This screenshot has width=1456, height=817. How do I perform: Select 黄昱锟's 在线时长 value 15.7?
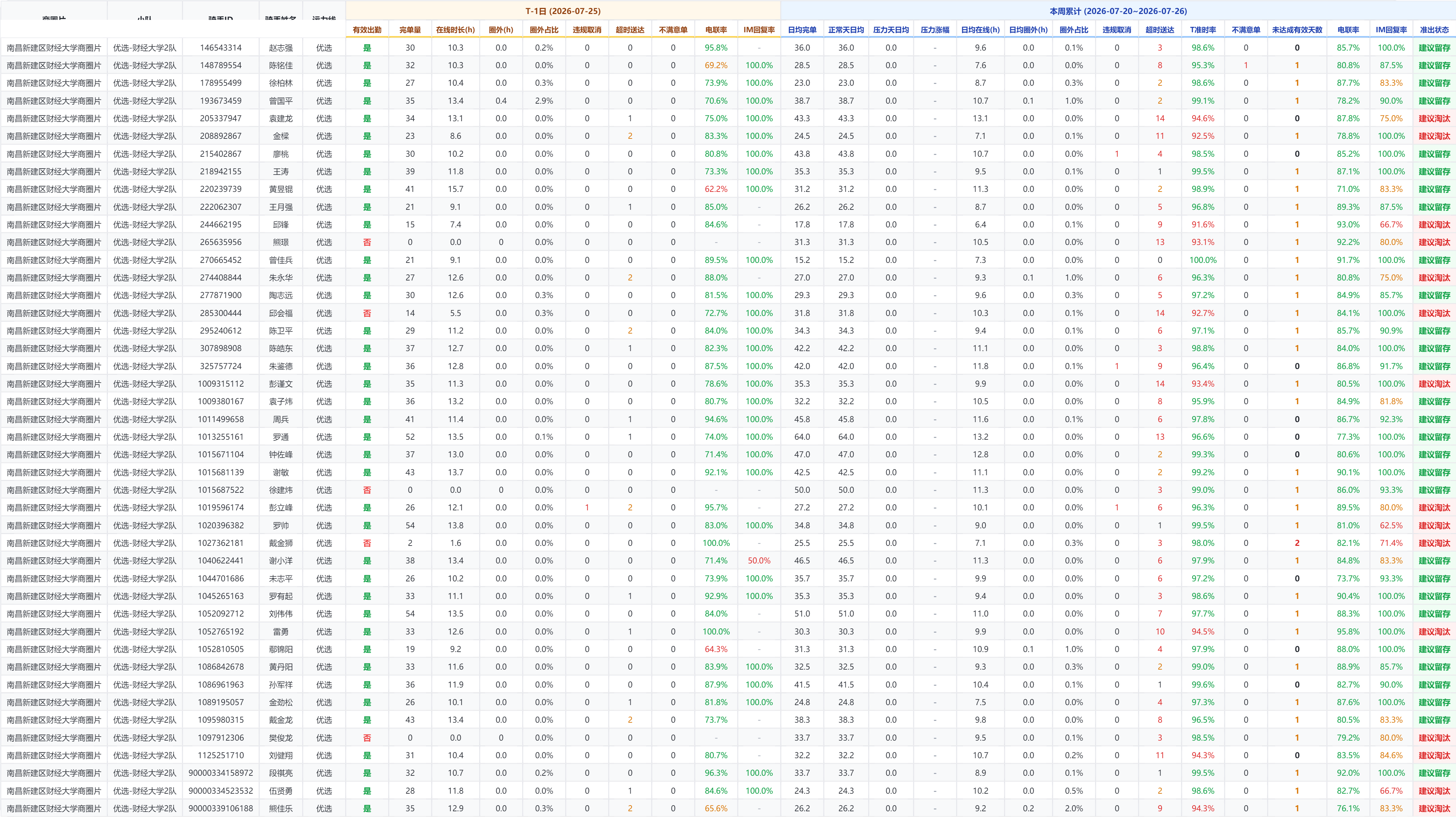[456, 189]
